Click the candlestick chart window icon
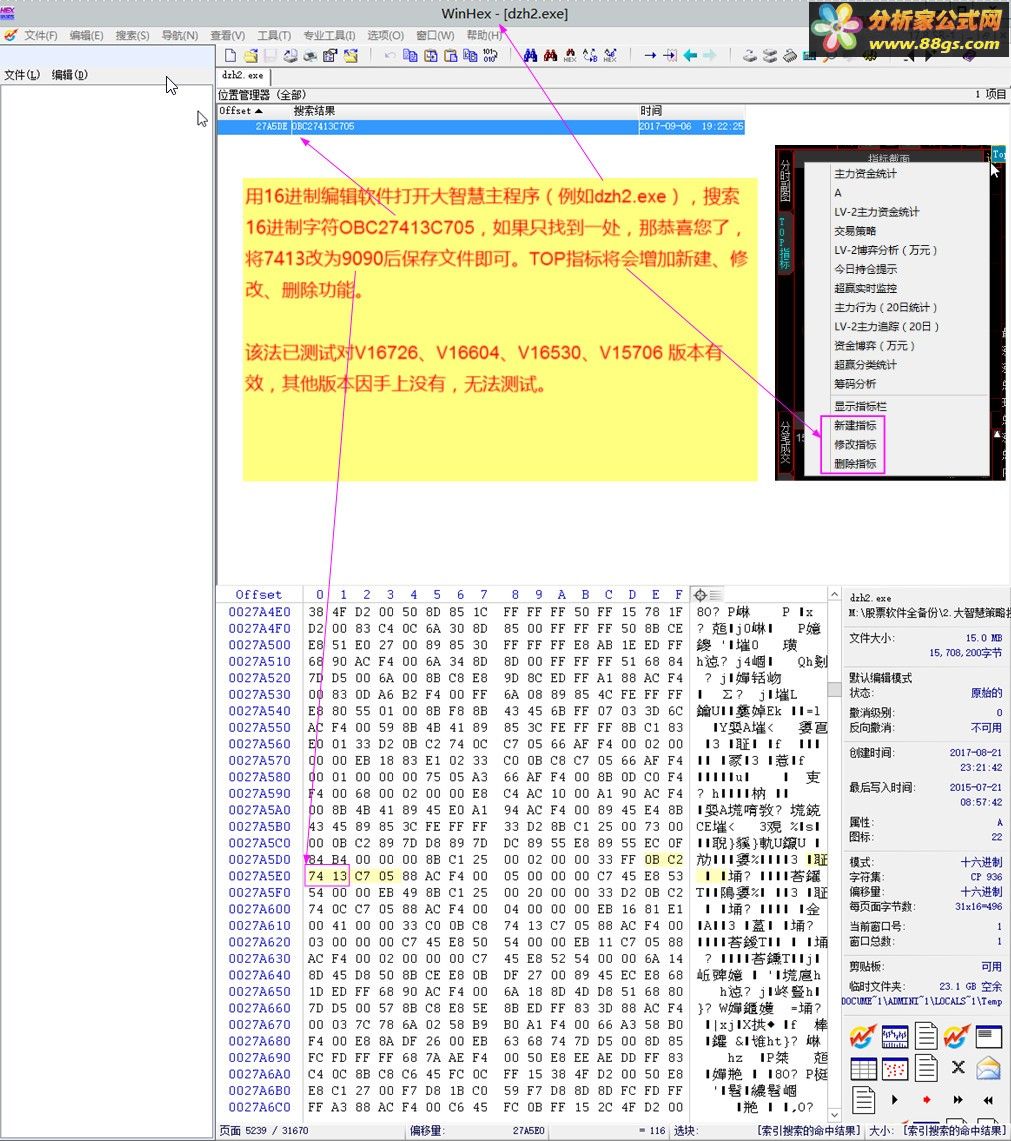The height and width of the screenshot is (1141, 1011). pos(895,1035)
